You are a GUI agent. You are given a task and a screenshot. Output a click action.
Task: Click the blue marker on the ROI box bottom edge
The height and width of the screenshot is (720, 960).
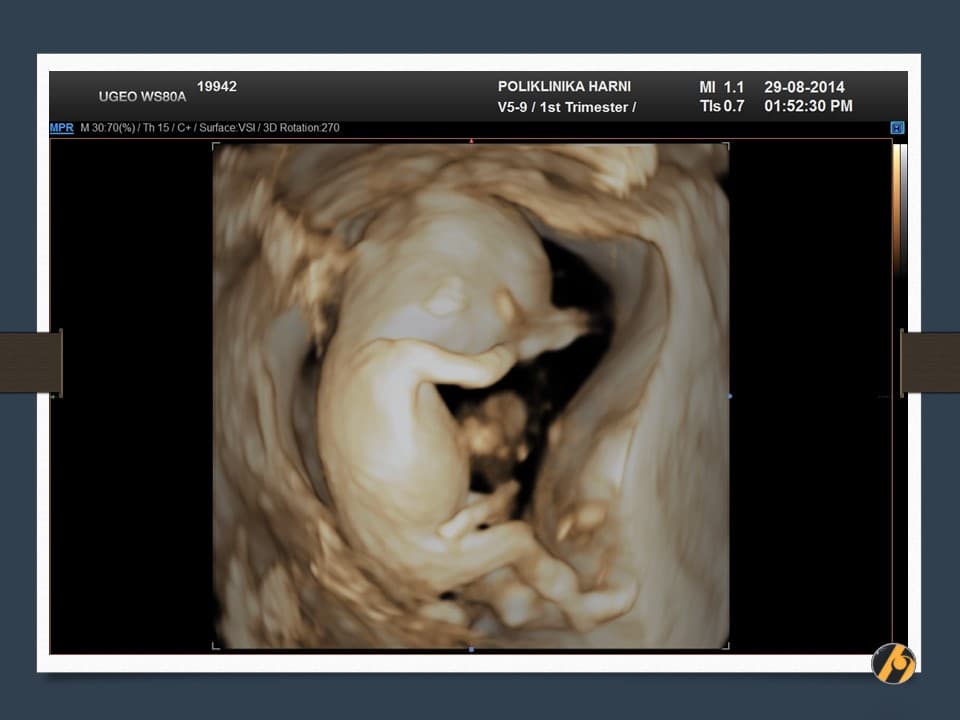471,649
